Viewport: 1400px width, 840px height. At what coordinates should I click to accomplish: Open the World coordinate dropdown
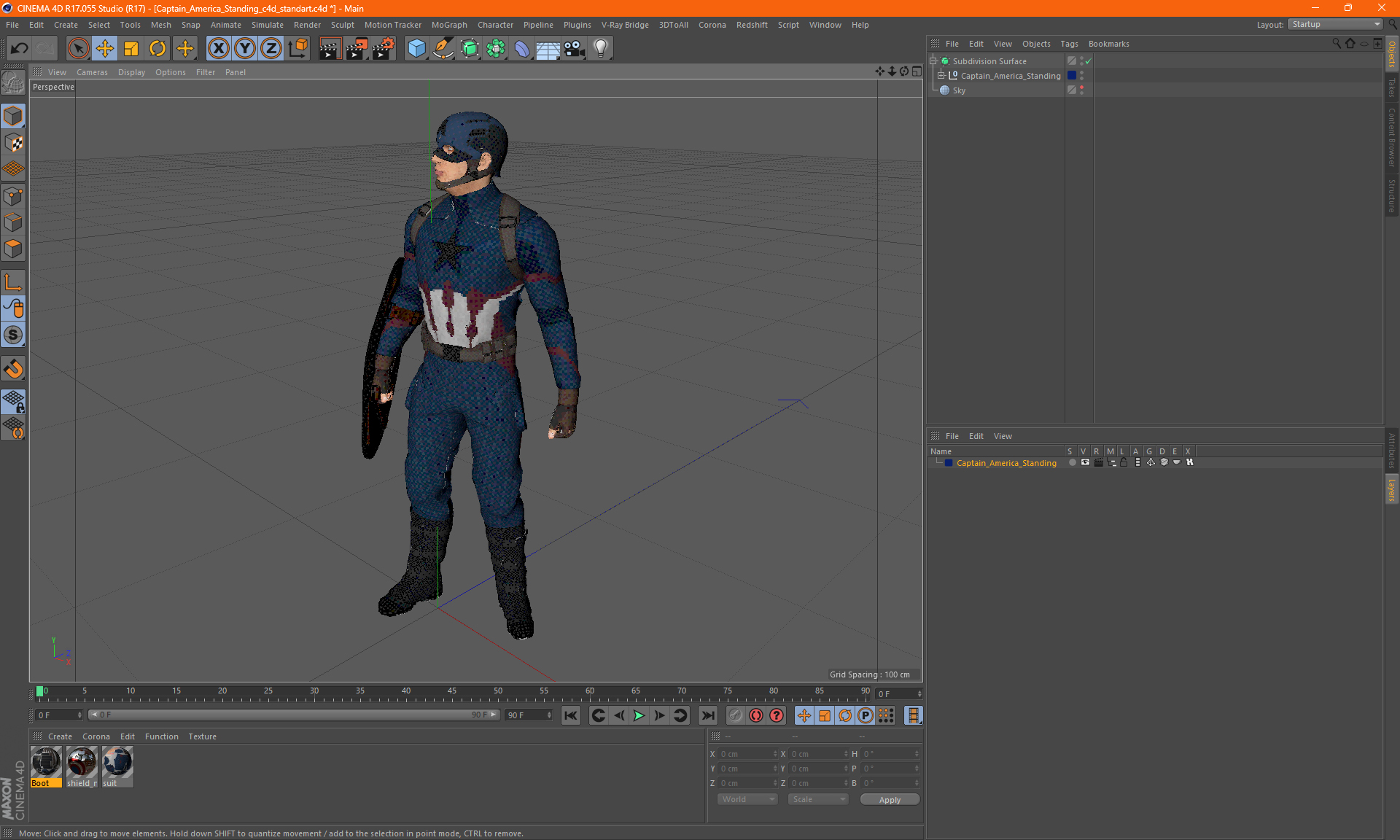tap(747, 799)
